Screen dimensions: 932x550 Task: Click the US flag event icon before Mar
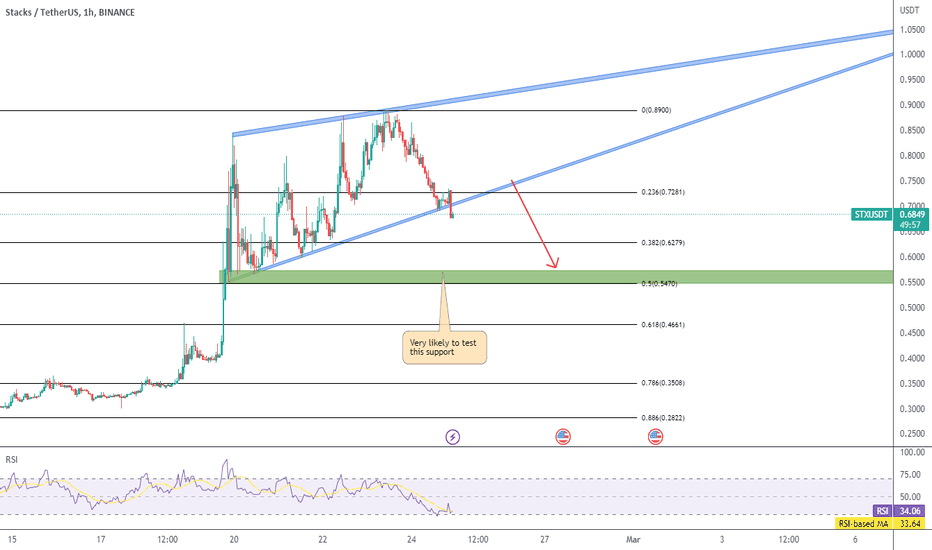click(x=656, y=437)
